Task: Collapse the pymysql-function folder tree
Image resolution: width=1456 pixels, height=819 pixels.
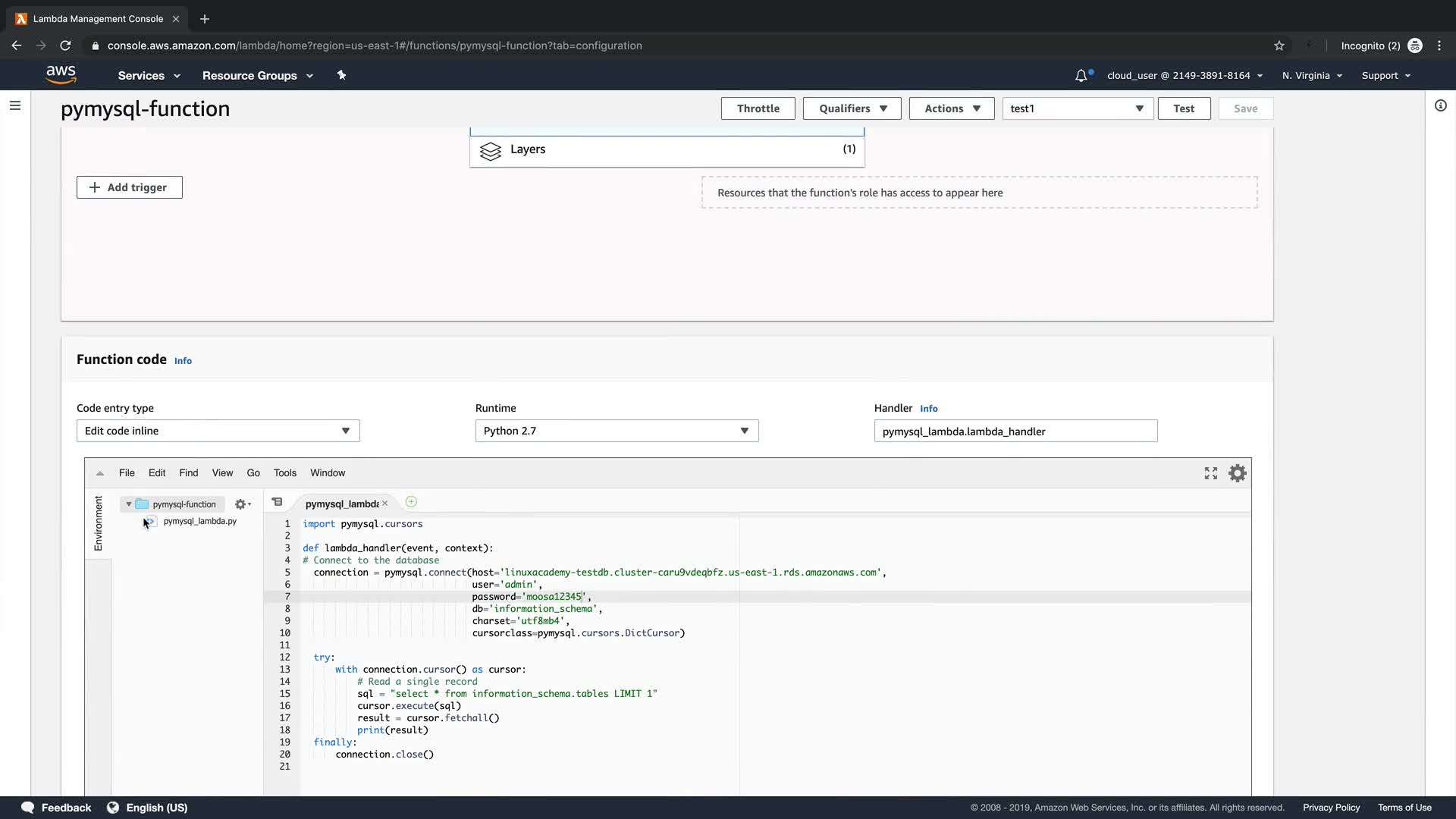Action: click(x=129, y=504)
